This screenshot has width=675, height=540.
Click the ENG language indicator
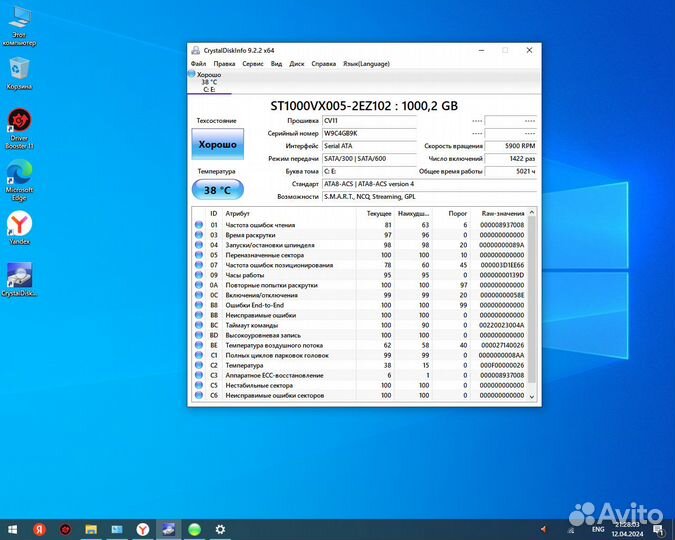click(598, 529)
